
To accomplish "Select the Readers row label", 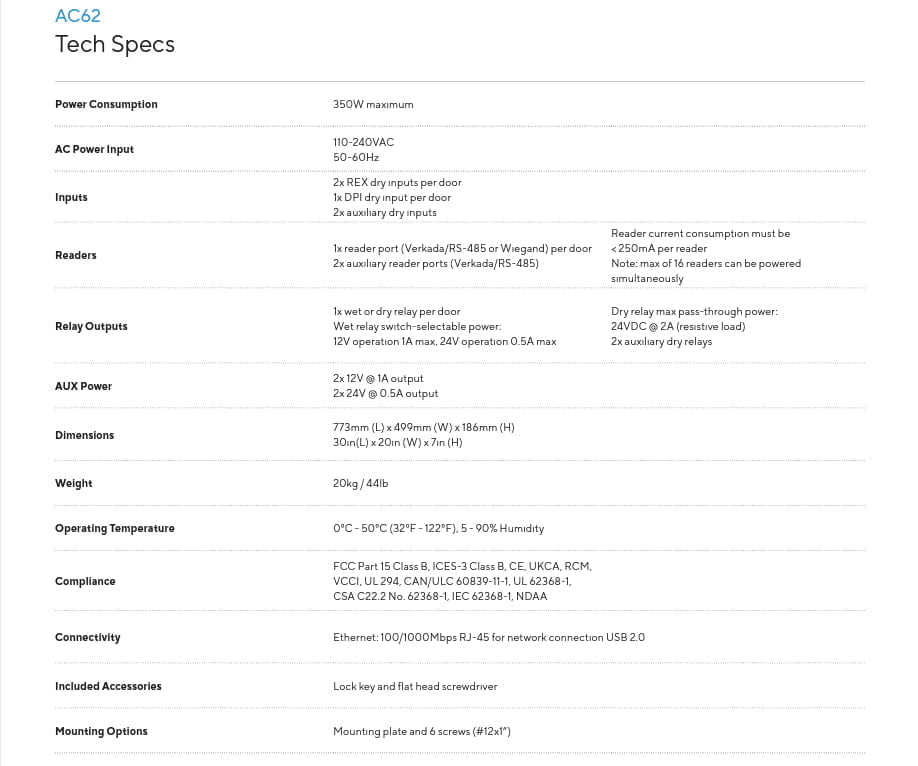I will coord(76,255).
